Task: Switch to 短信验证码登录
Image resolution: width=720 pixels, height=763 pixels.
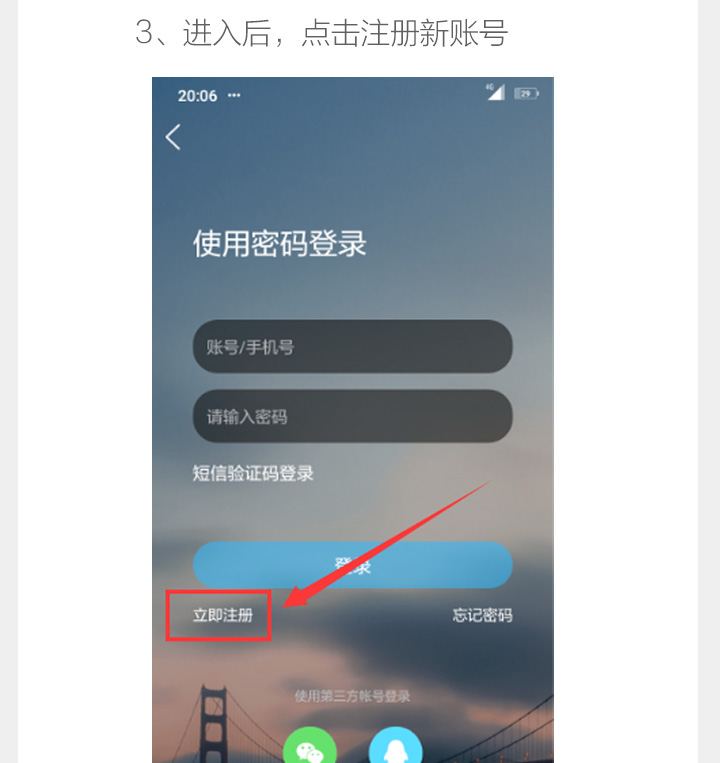Action: (253, 473)
